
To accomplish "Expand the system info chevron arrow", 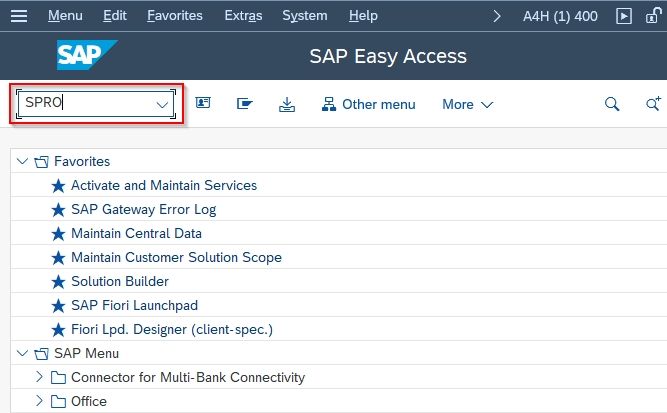I will point(496,16).
